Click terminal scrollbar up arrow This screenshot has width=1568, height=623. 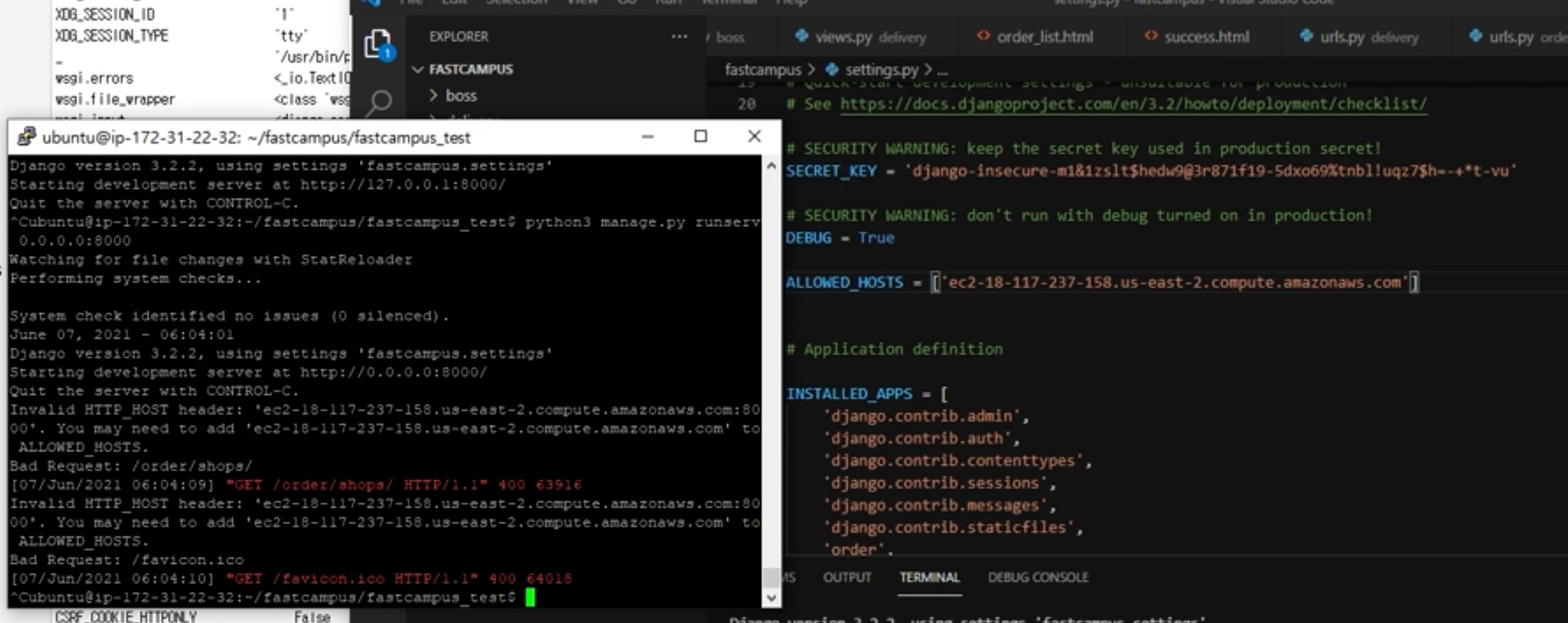click(771, 165)
